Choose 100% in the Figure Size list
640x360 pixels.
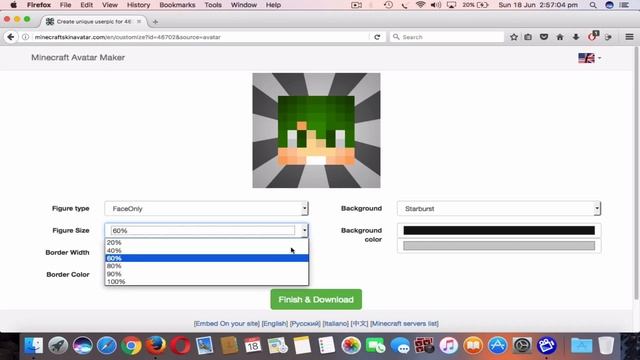(207, 282)
